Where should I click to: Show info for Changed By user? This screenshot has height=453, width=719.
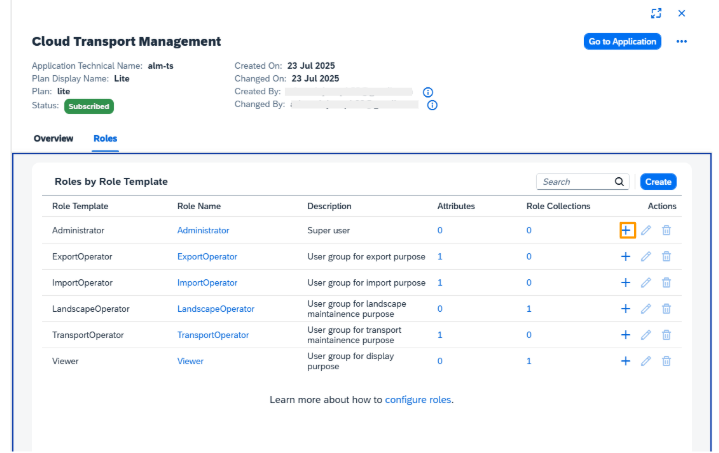point(432,105)
